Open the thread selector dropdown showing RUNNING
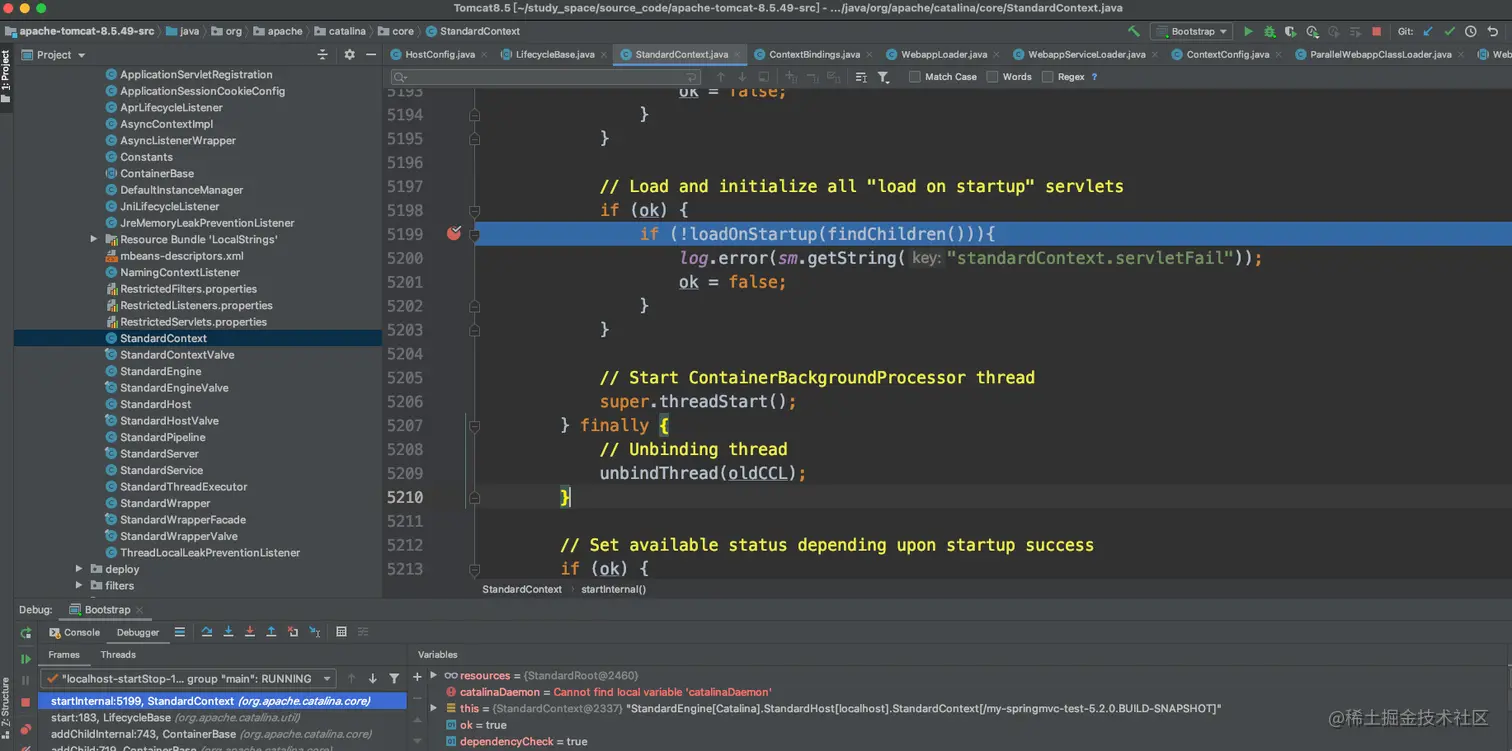The height and width of the screenshot is (751, 1512). [x=188, y=679]
